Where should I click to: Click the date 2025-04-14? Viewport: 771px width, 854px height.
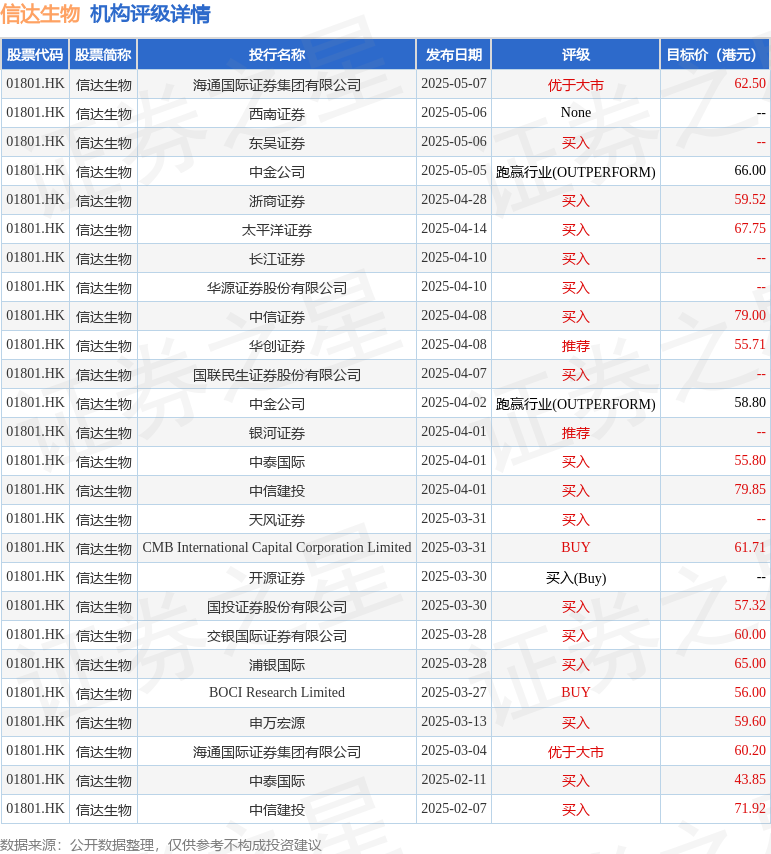pos(454,229)
